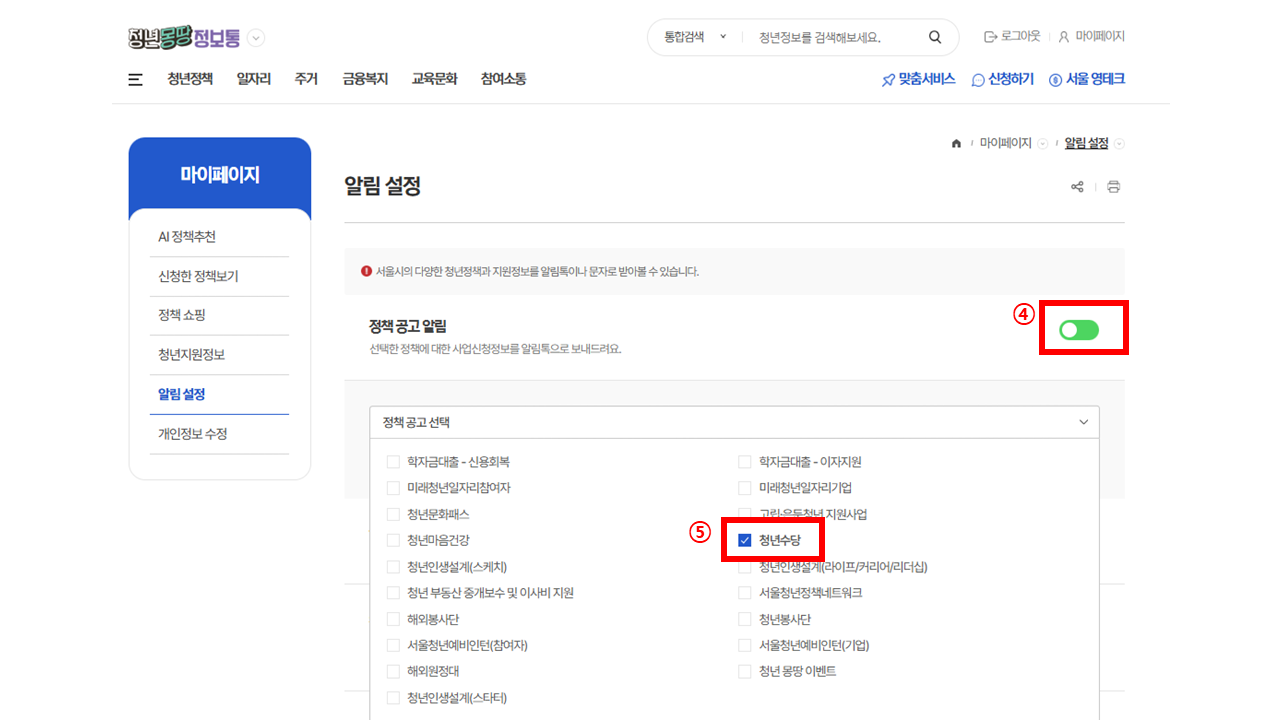The width and height of the screenshot is (1280, 720).
Task: Open the 청년정책 menu
Action: click(190, 79)
